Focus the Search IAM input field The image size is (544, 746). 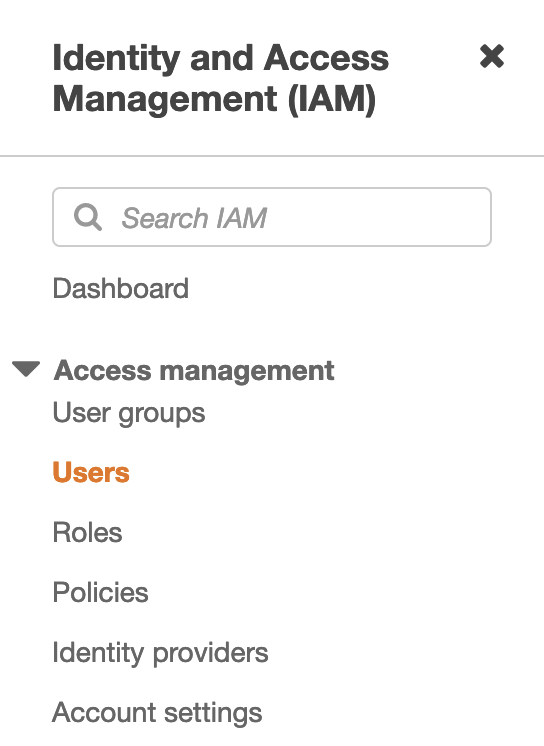point(272,217)
